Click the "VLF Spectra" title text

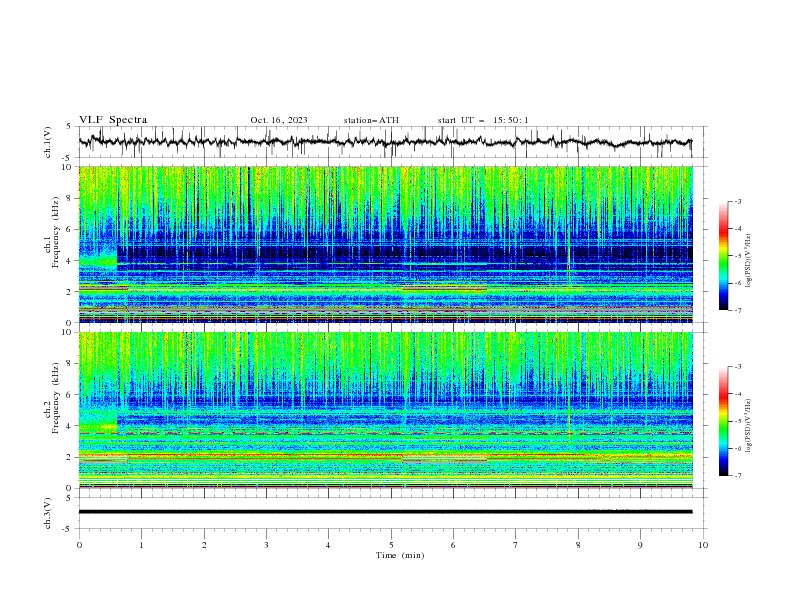pos(113,120)
